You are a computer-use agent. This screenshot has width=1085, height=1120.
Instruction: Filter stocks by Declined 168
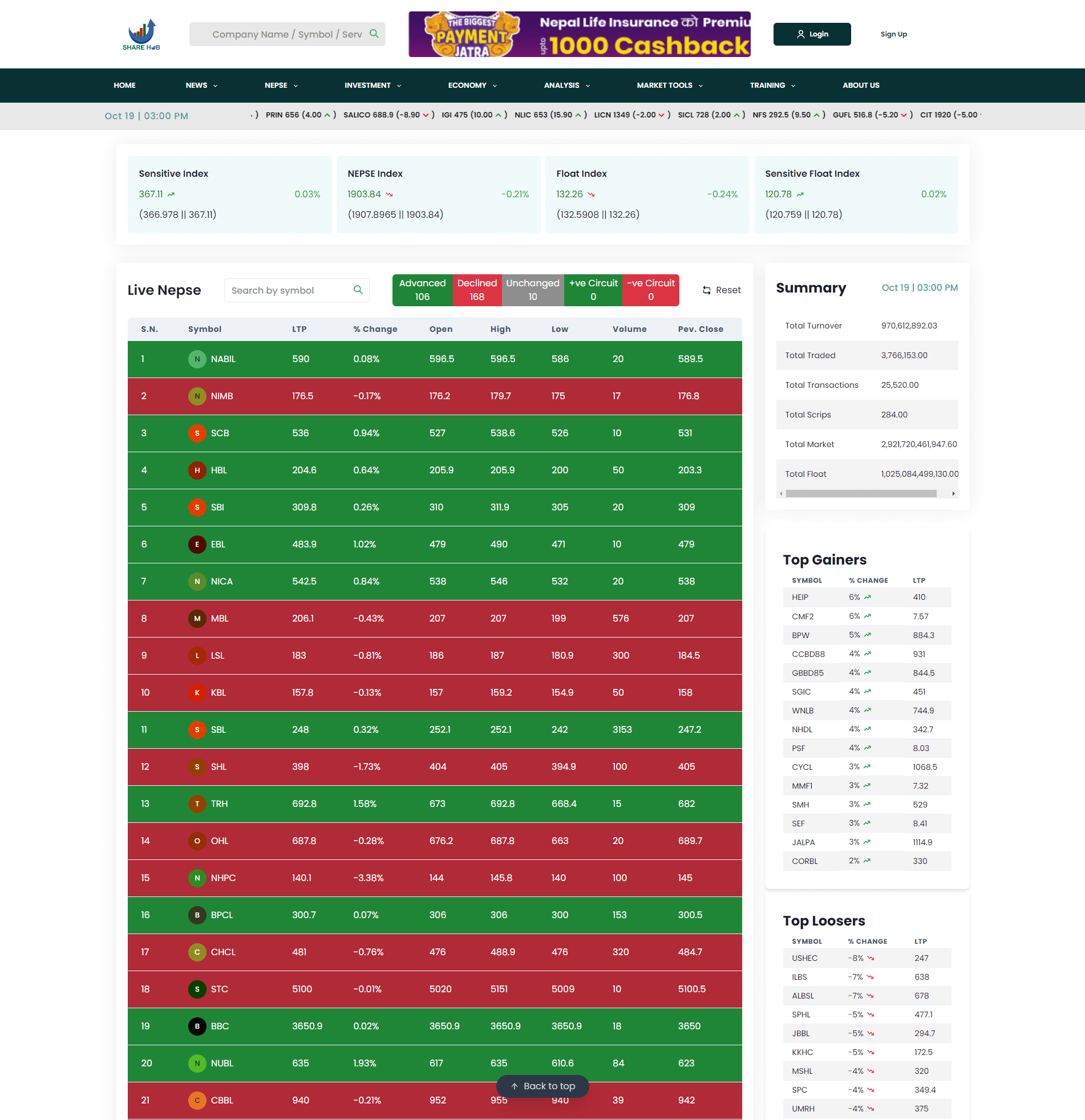477,290
